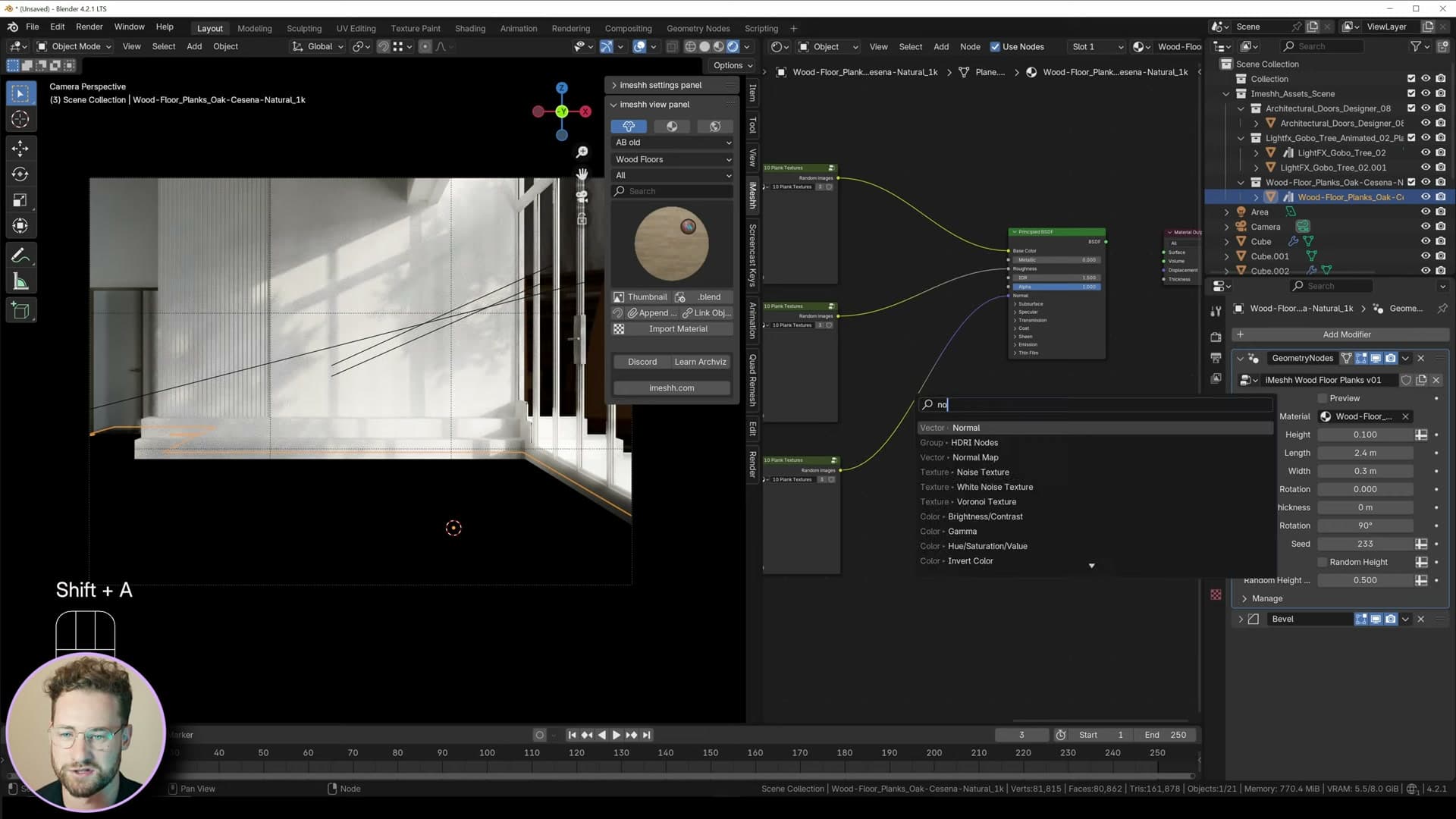Open the Slot 1 material slot dropdown

click(1097, 47)
